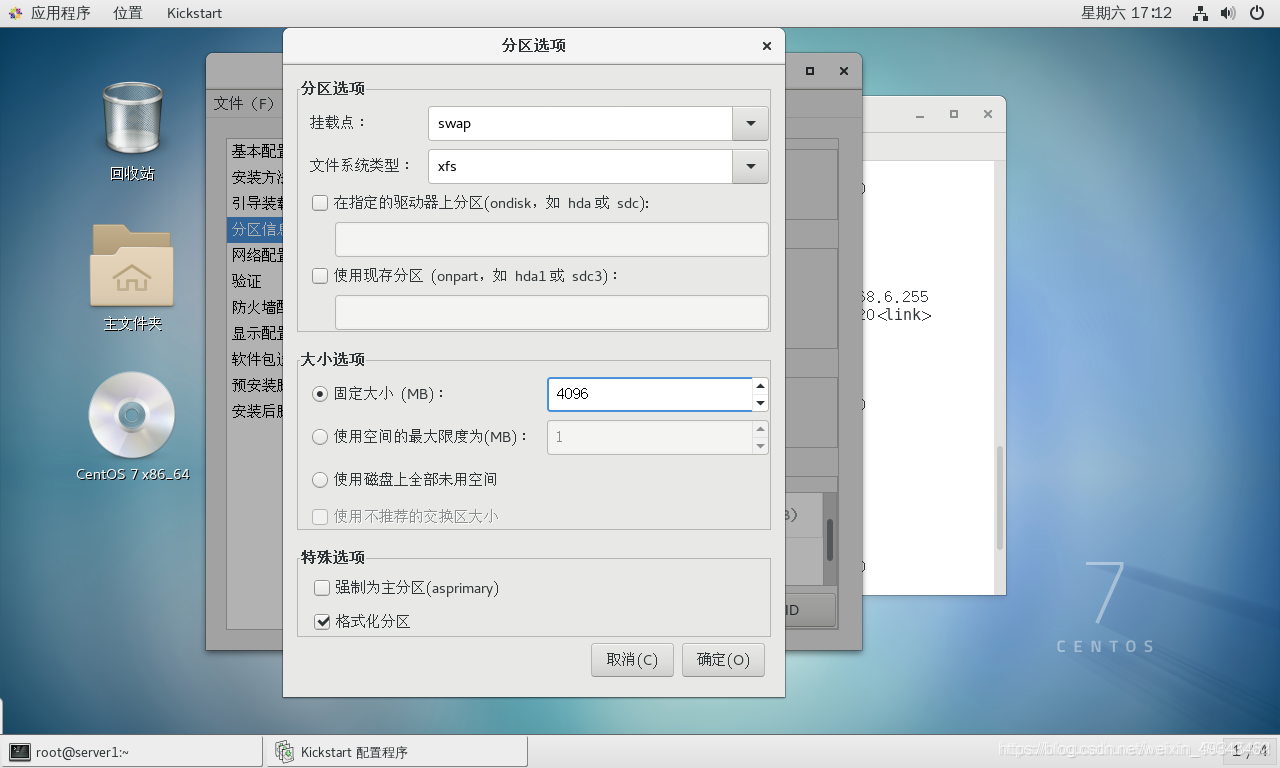The image size is (1280, 768).
Task: Click the power icon in top bar
Action: click(x=1258, y=13)
